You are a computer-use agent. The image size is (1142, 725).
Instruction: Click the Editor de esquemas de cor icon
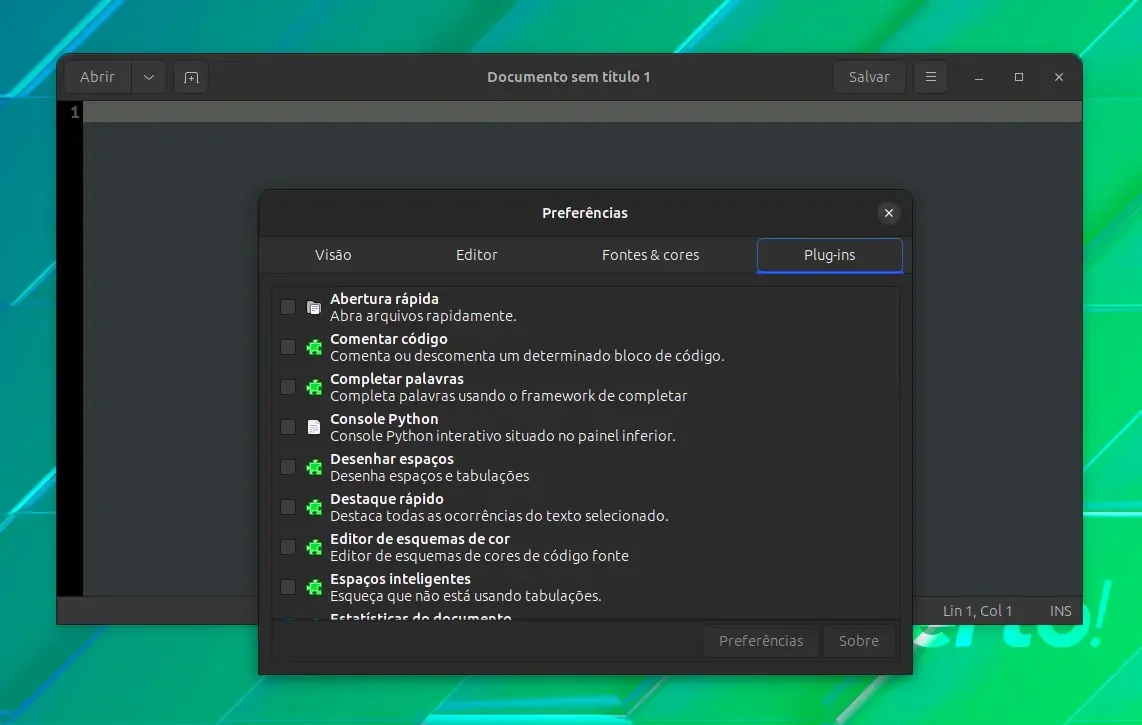click(314, 547)
